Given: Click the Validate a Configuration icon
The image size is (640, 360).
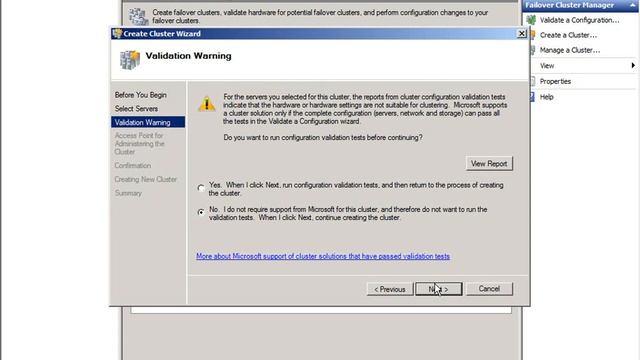Looking at the screenshot, I should click(531, 20).
